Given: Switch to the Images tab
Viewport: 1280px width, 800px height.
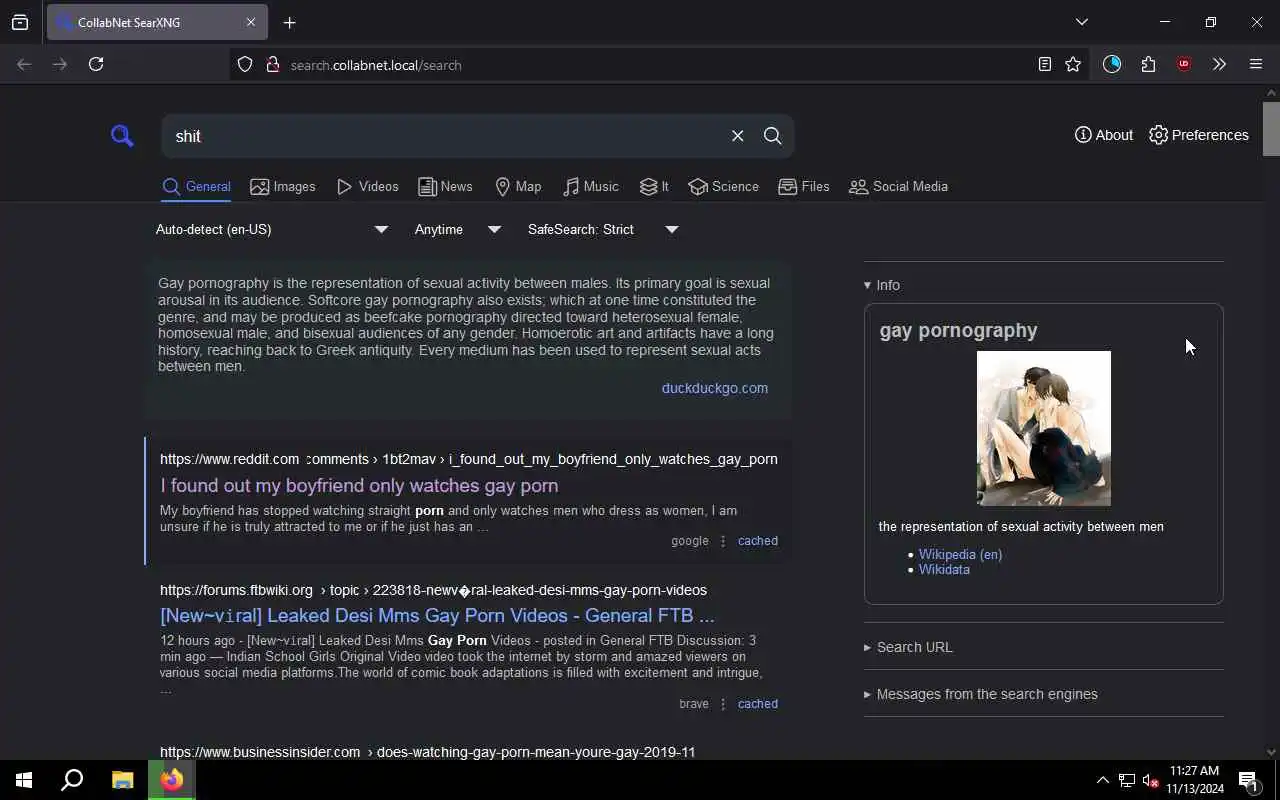Looking at the screenshot, I should pyautogui.click(x=283, y=186).
